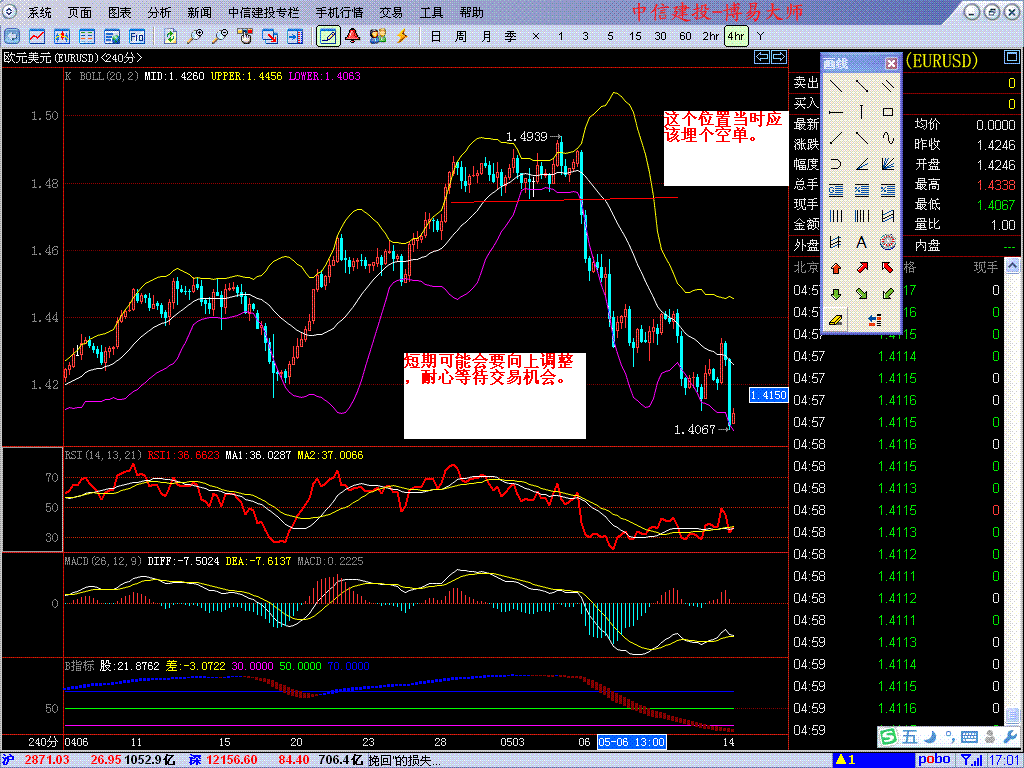Select the horizontal line drawing tool
This screenshot has height=768, width=1024.
point(836,112)
